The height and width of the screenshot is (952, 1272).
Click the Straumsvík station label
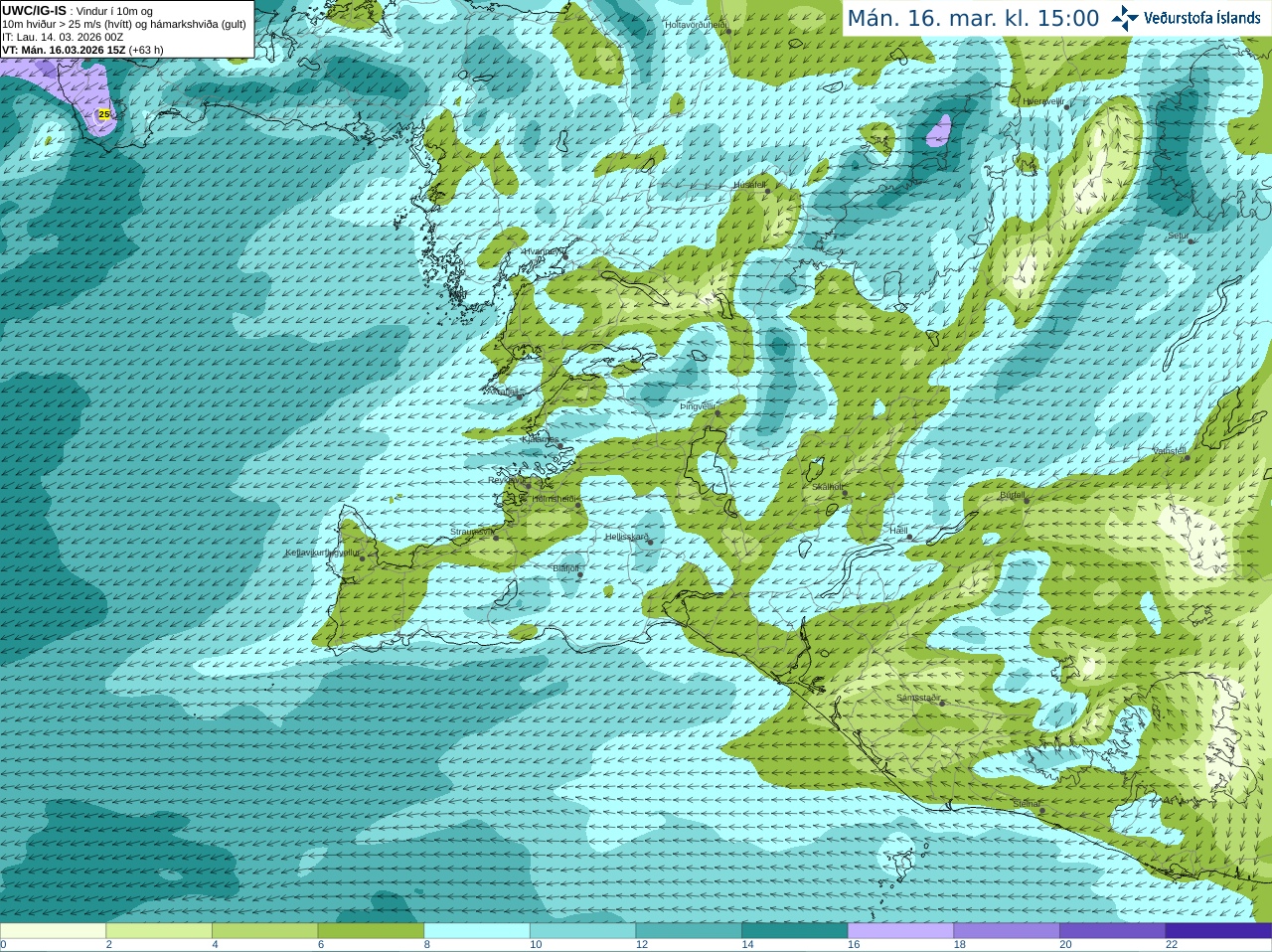pos(471,532)
